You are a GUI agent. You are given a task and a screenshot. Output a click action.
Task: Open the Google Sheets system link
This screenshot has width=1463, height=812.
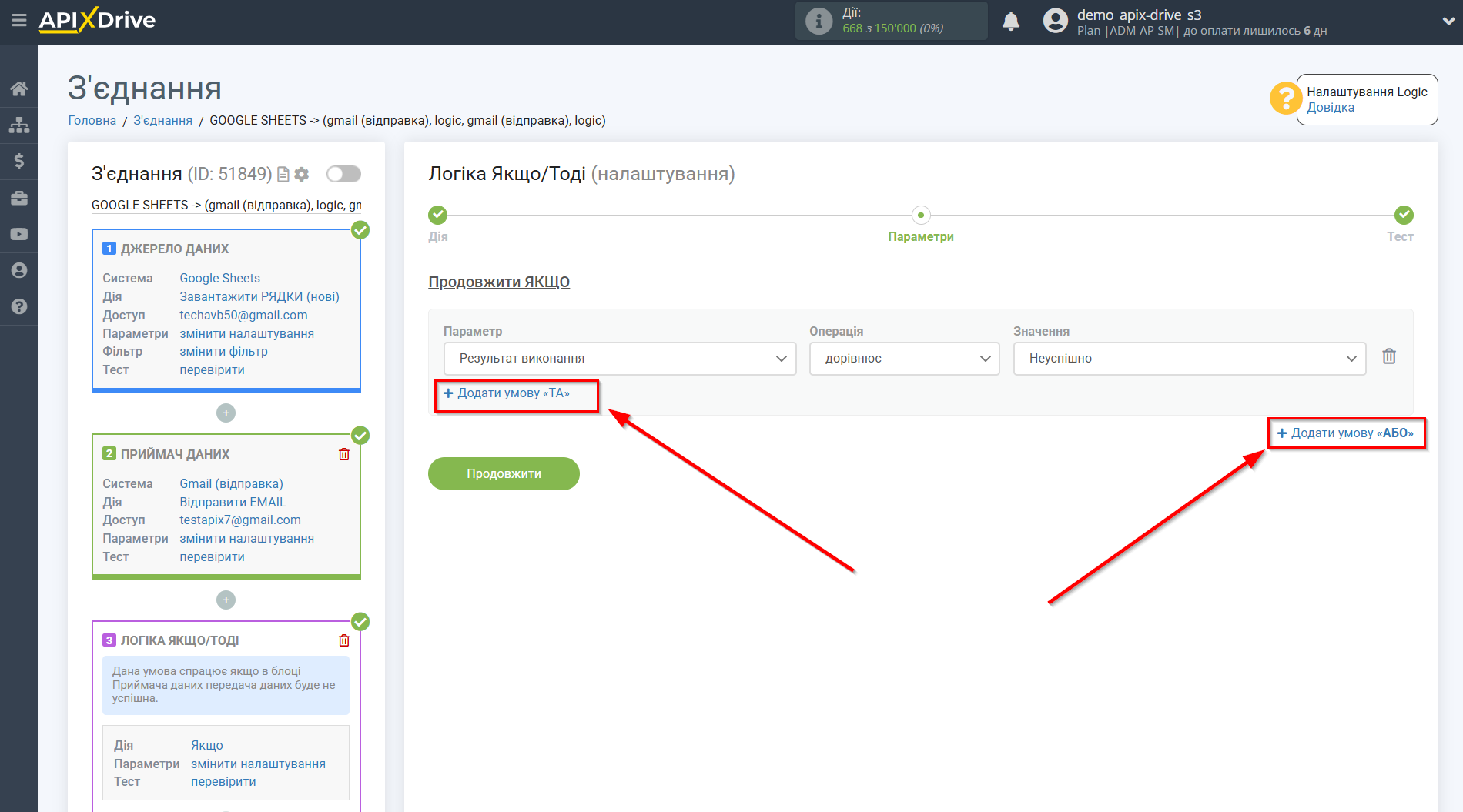click(x=220, y=279)
